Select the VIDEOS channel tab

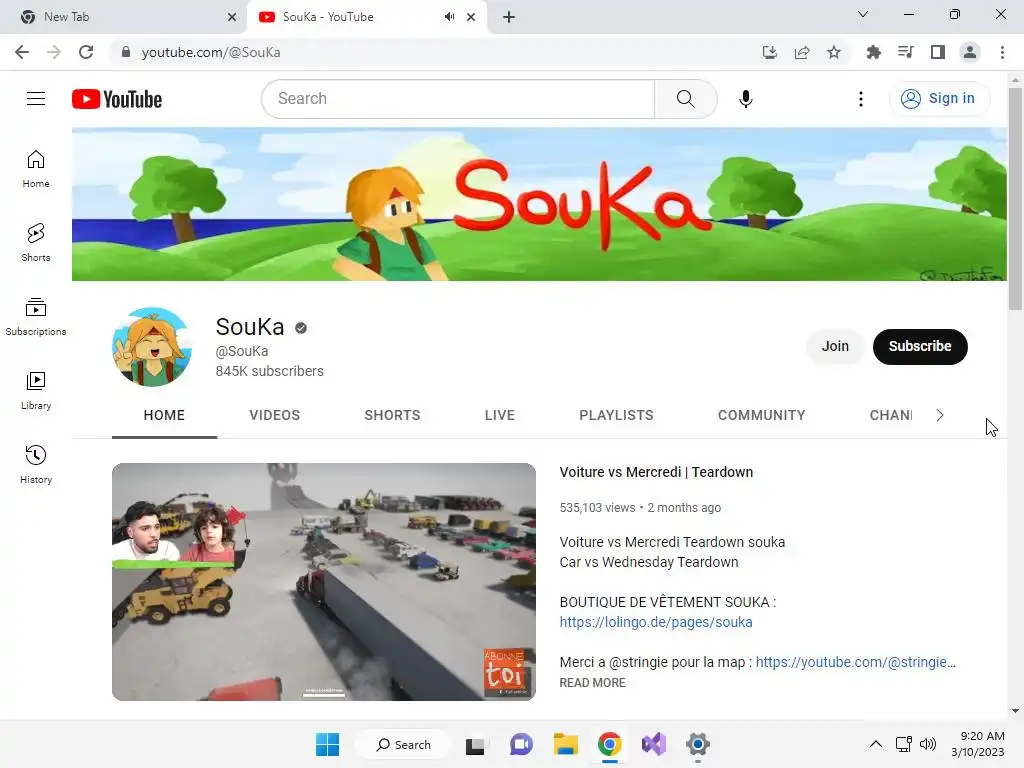tap(274, 415)
